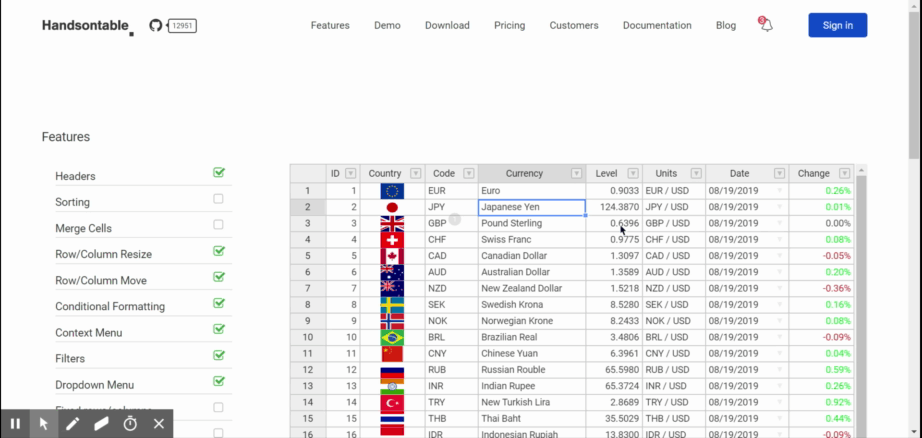
Task: Open the Code column dropdown arrow
Action: (469, 173)
